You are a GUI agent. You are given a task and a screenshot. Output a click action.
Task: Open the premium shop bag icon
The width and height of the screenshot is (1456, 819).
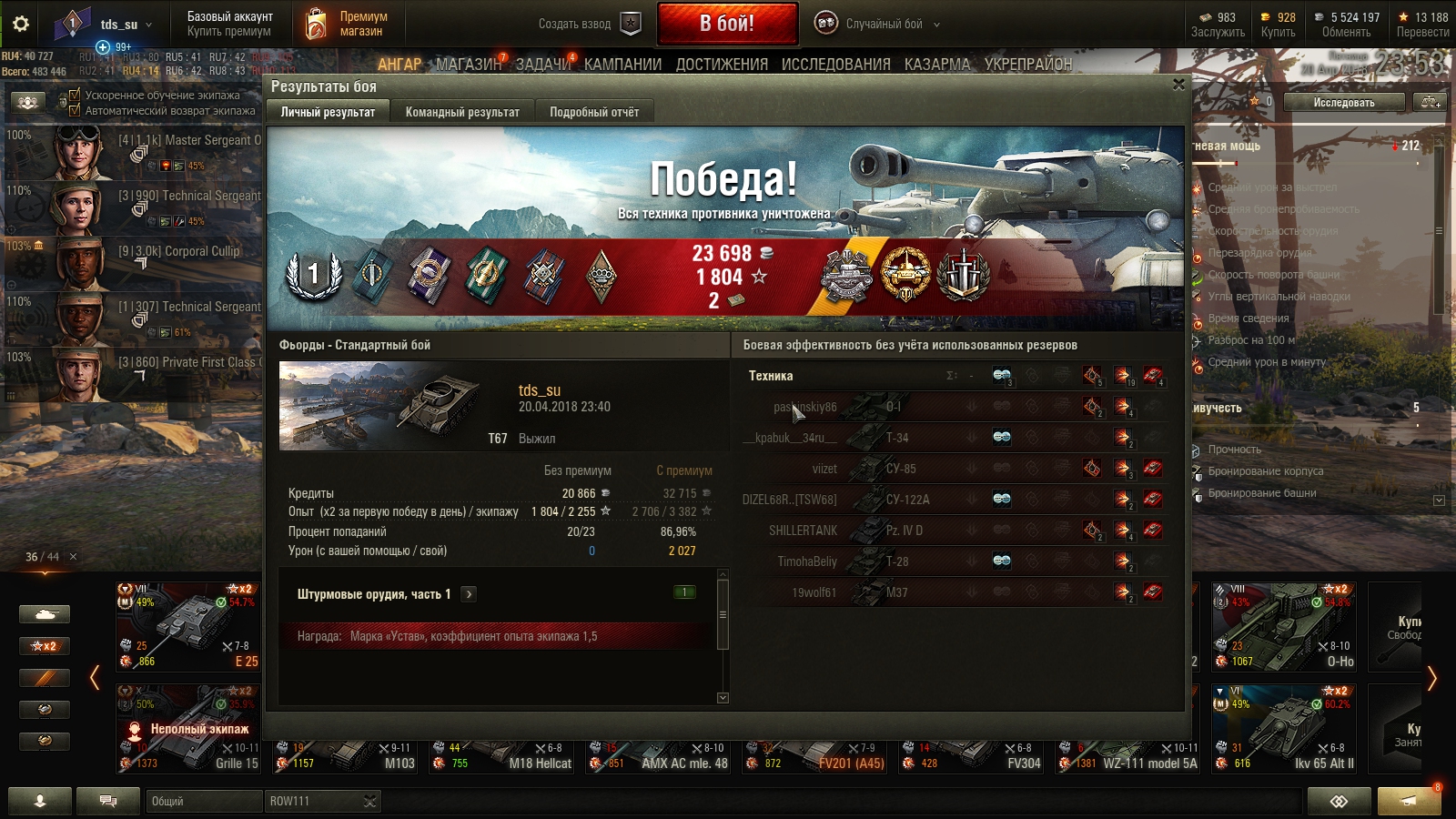tap(316, 24)
